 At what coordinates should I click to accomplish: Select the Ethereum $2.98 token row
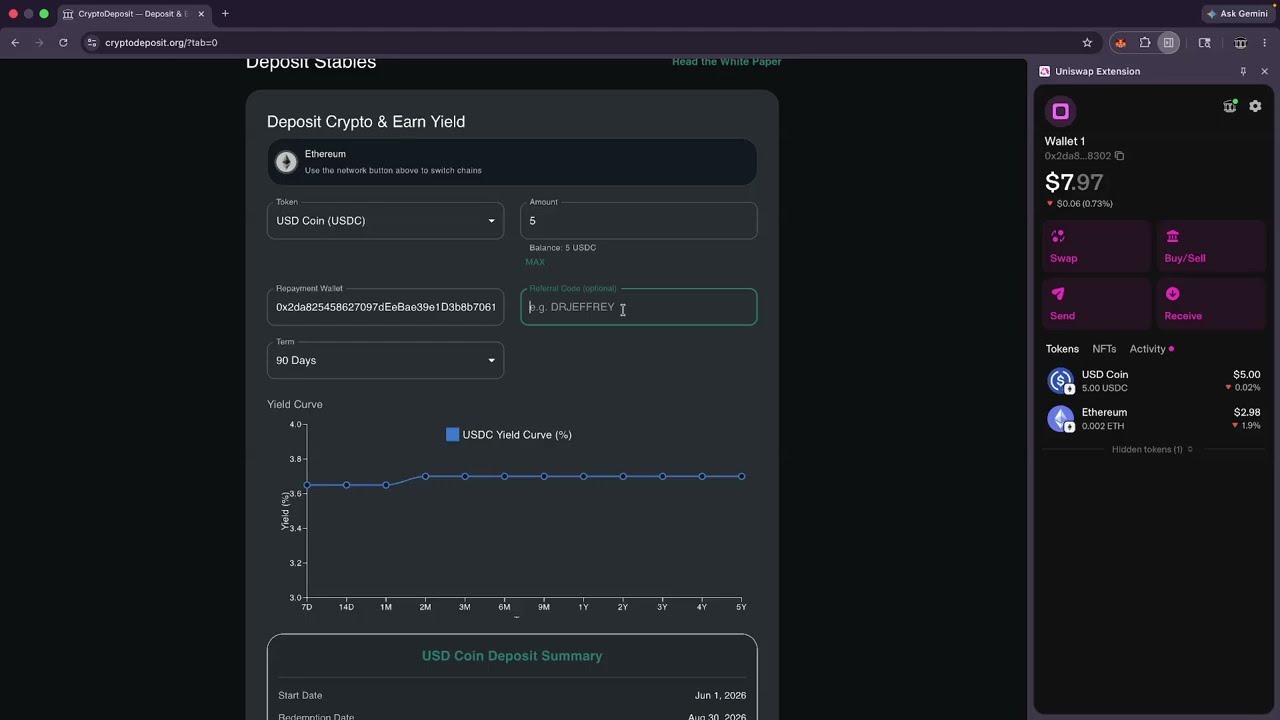point(1152,419)
